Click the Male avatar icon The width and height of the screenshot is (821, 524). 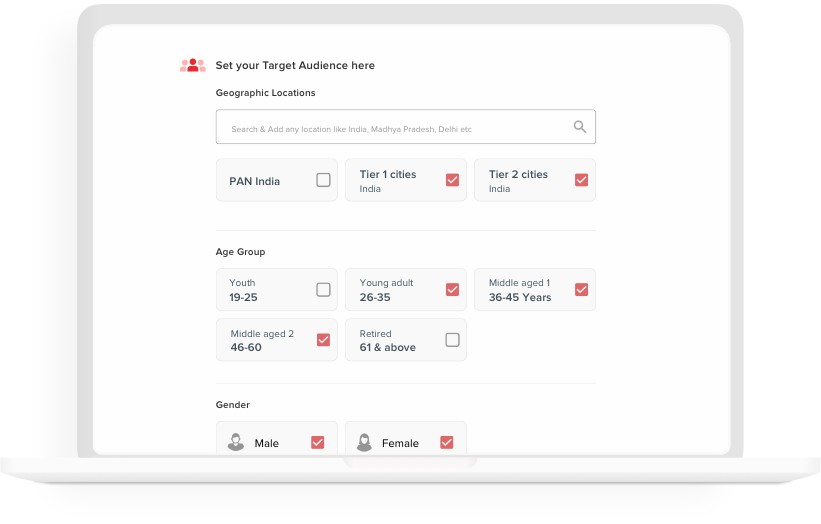click(236, 442)
